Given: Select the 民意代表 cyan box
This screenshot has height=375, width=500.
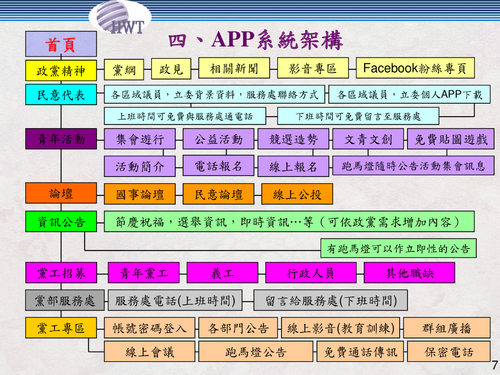Looking at the screenshot, I should coord(61,95).
